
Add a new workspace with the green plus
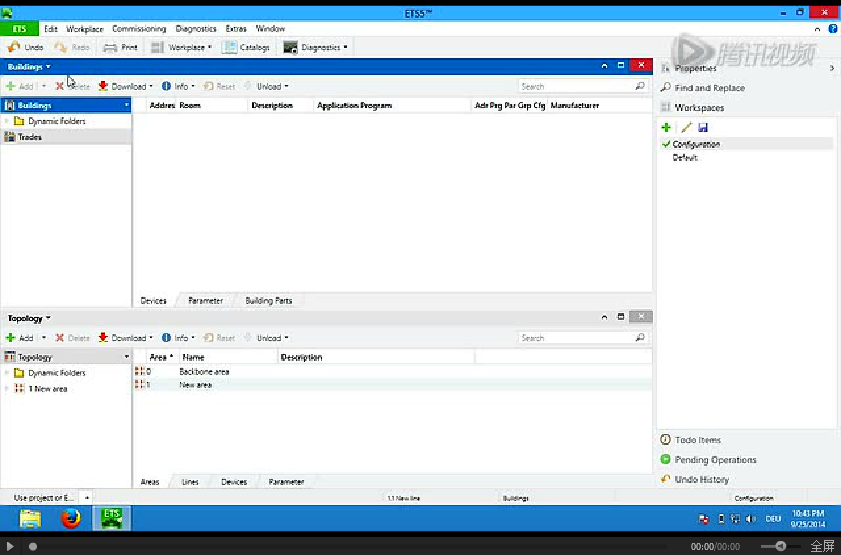[x=666, y=127]
